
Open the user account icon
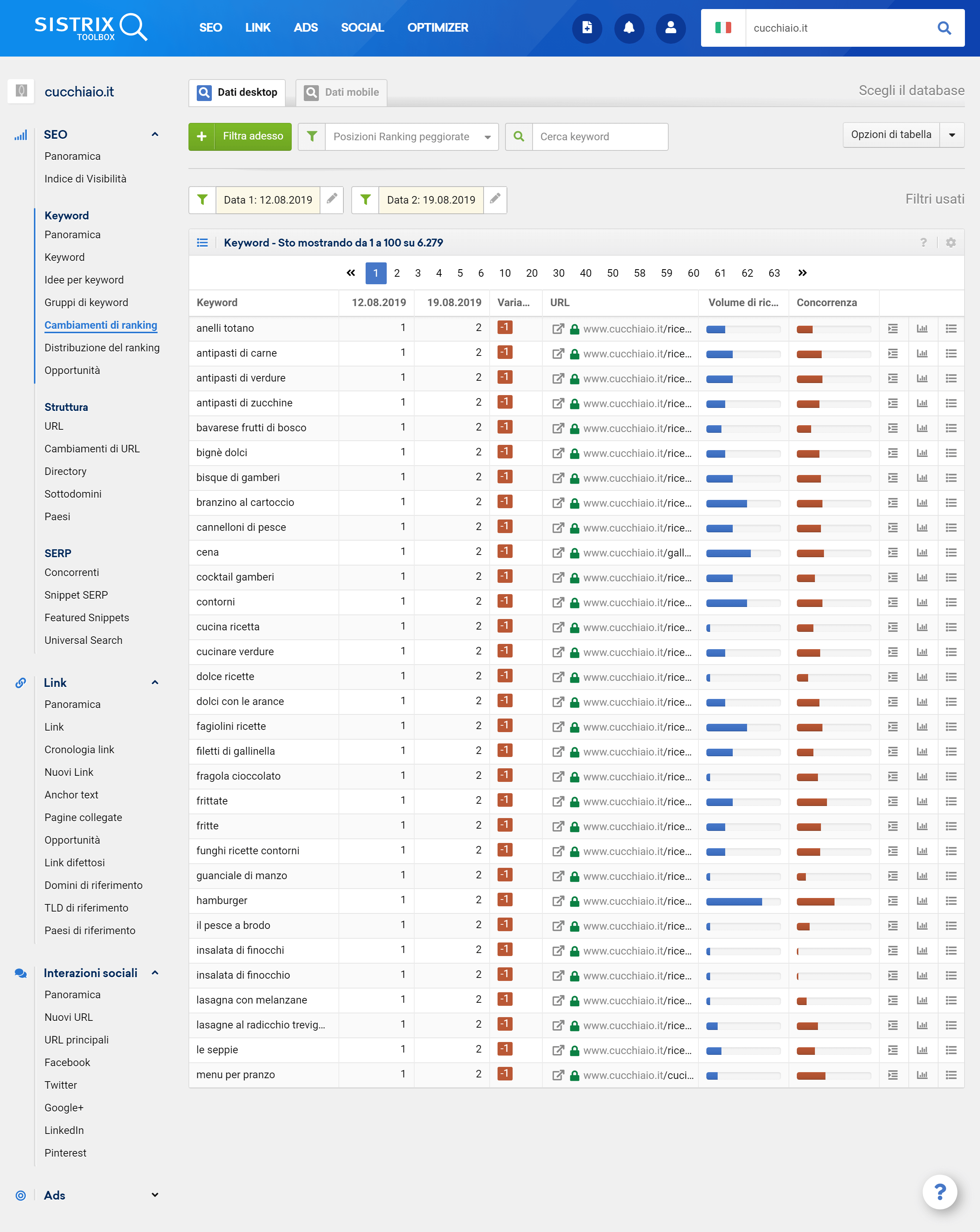tap(670, 28)
